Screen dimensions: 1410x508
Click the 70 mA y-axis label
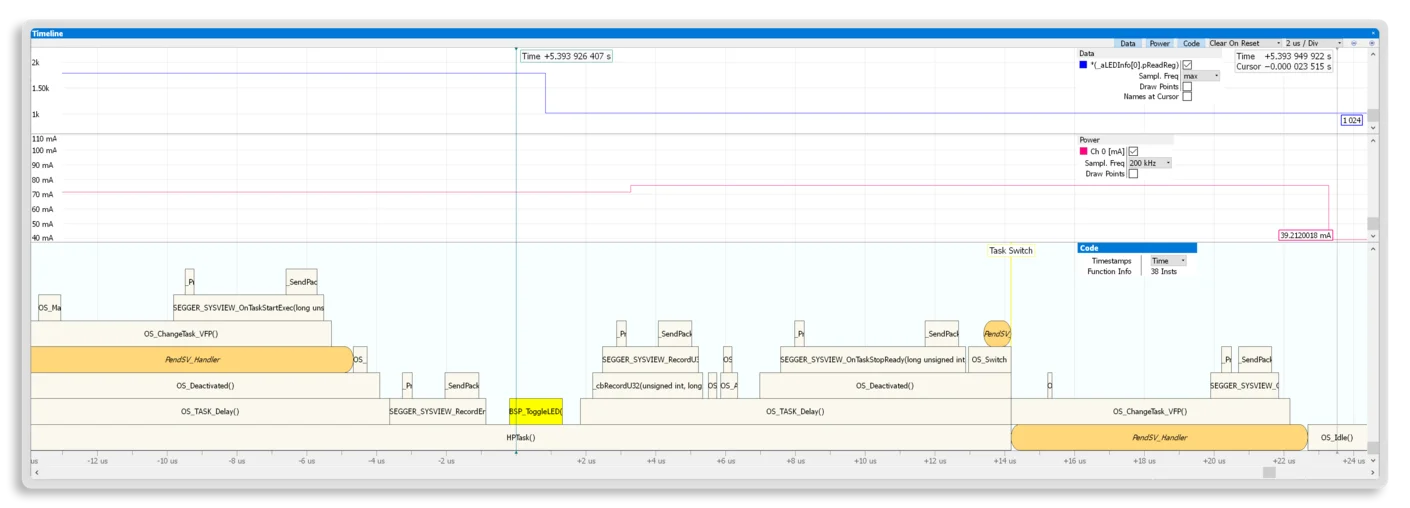[42, 195]
